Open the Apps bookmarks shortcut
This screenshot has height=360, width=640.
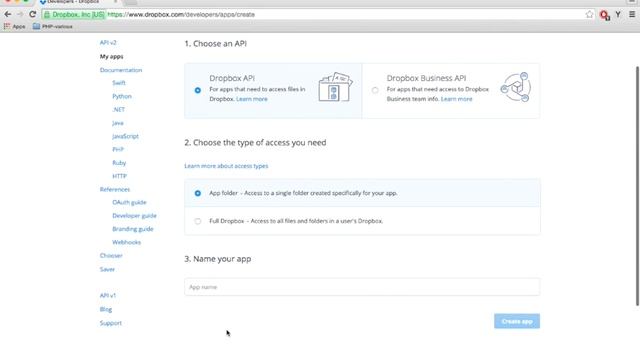[15, 27]
